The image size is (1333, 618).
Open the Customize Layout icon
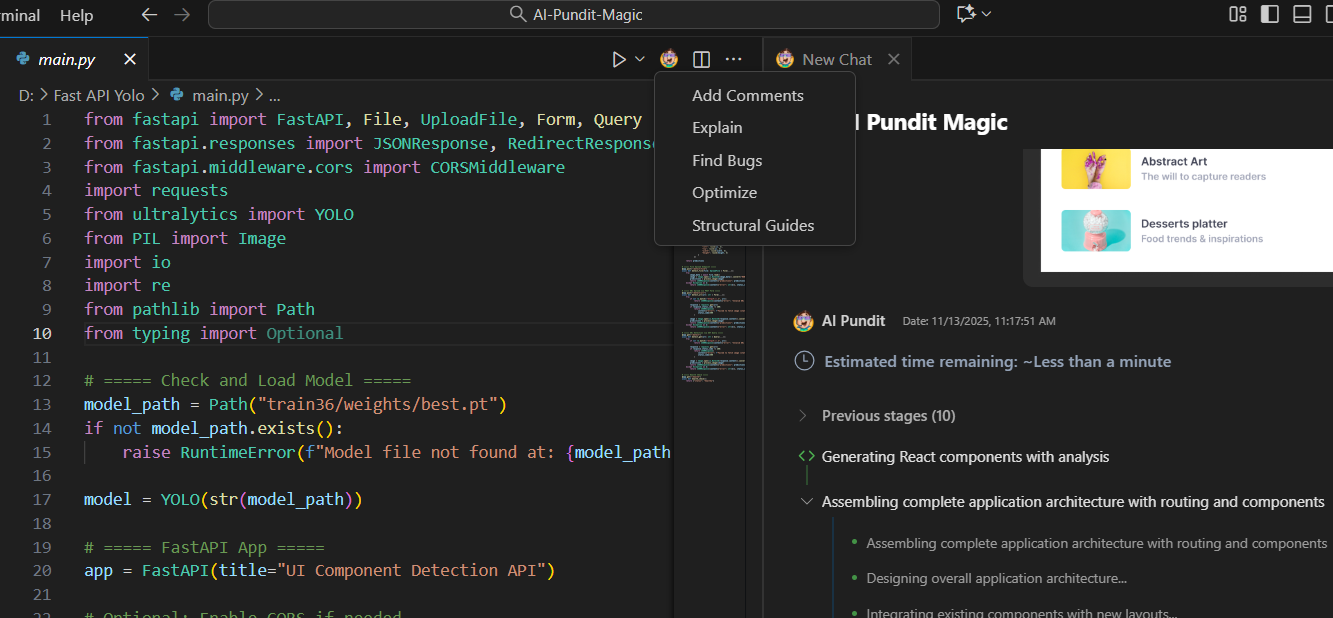tap(1237, 14)
